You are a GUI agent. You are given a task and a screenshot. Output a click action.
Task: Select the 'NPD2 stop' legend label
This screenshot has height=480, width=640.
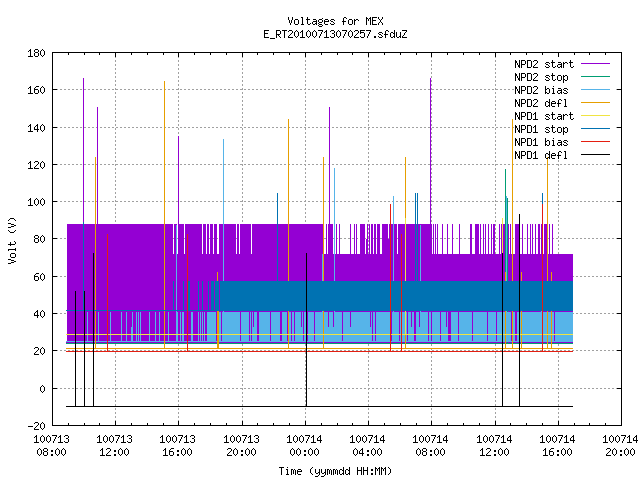[541, 77]
